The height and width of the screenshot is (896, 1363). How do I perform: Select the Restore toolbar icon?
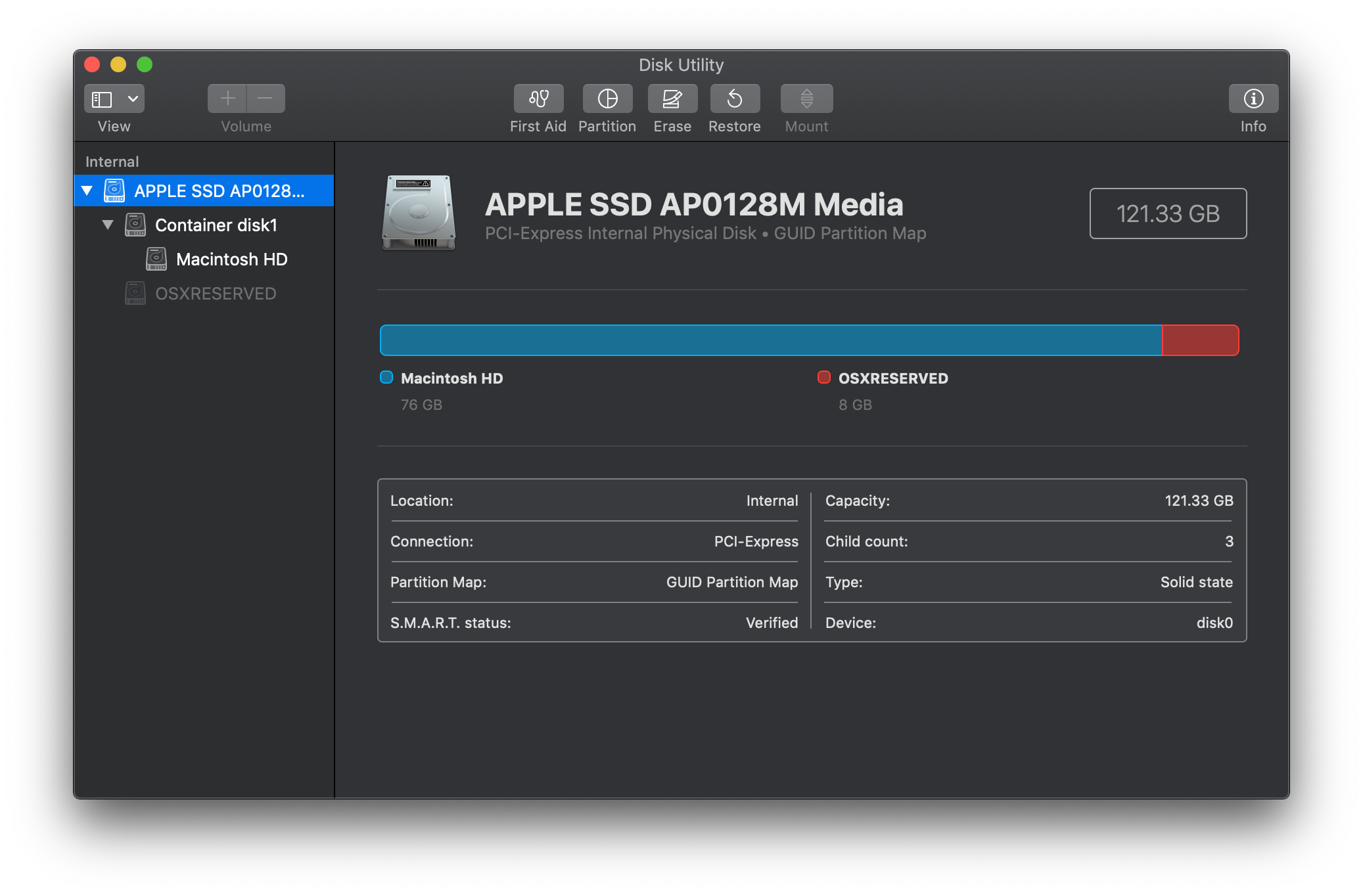[735, 99]
